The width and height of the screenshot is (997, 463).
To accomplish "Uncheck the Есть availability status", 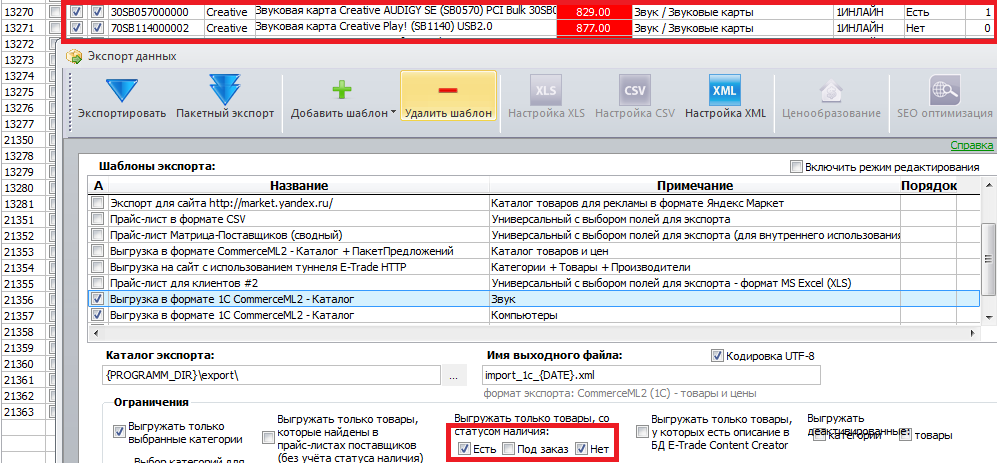I will point(464,450).
